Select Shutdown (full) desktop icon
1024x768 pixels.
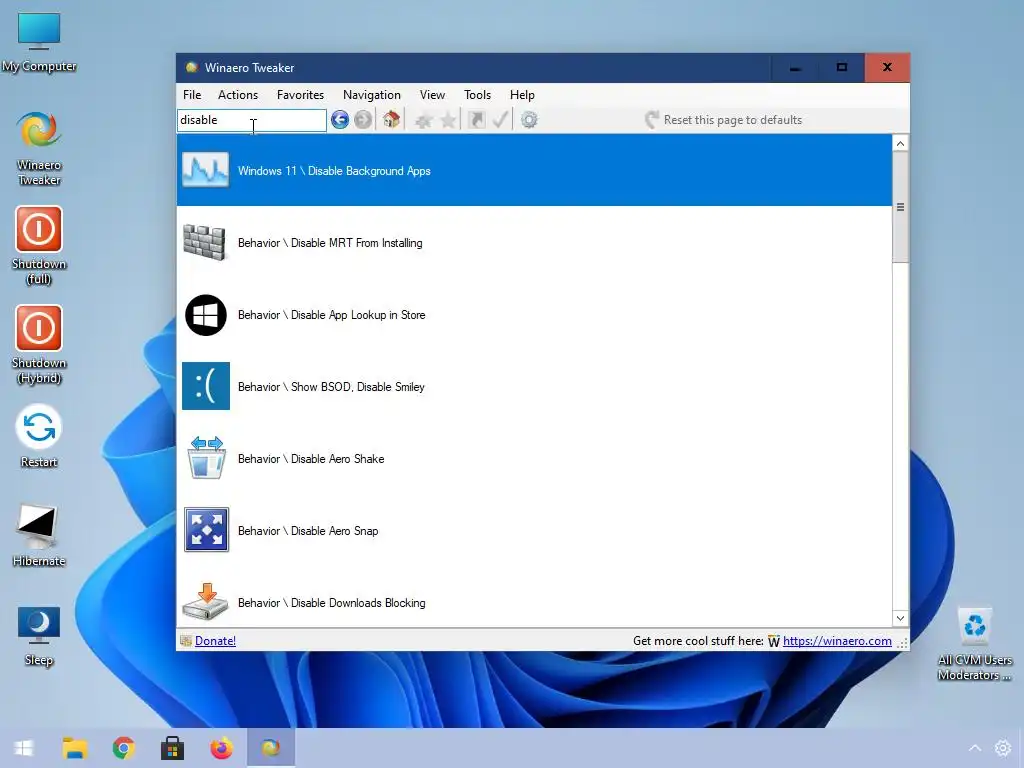tap(39, 246)
